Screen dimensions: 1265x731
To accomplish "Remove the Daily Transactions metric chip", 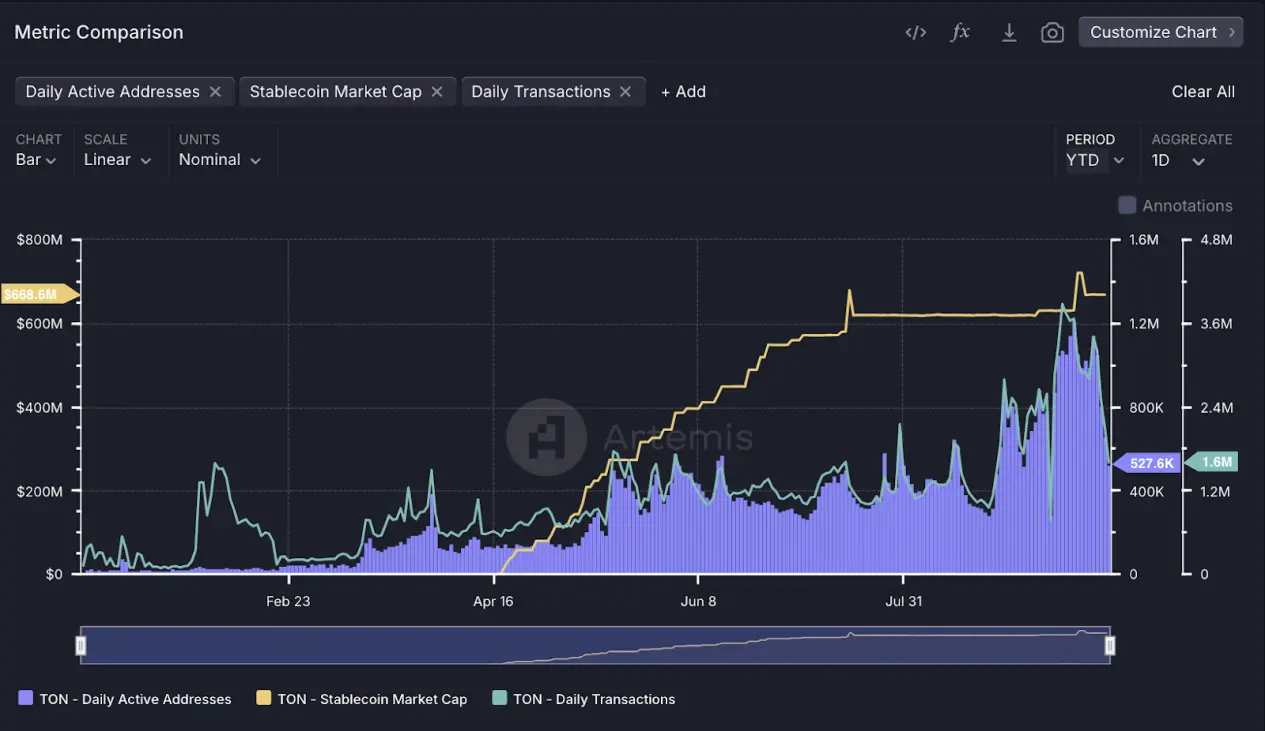I will click(625, 91).
